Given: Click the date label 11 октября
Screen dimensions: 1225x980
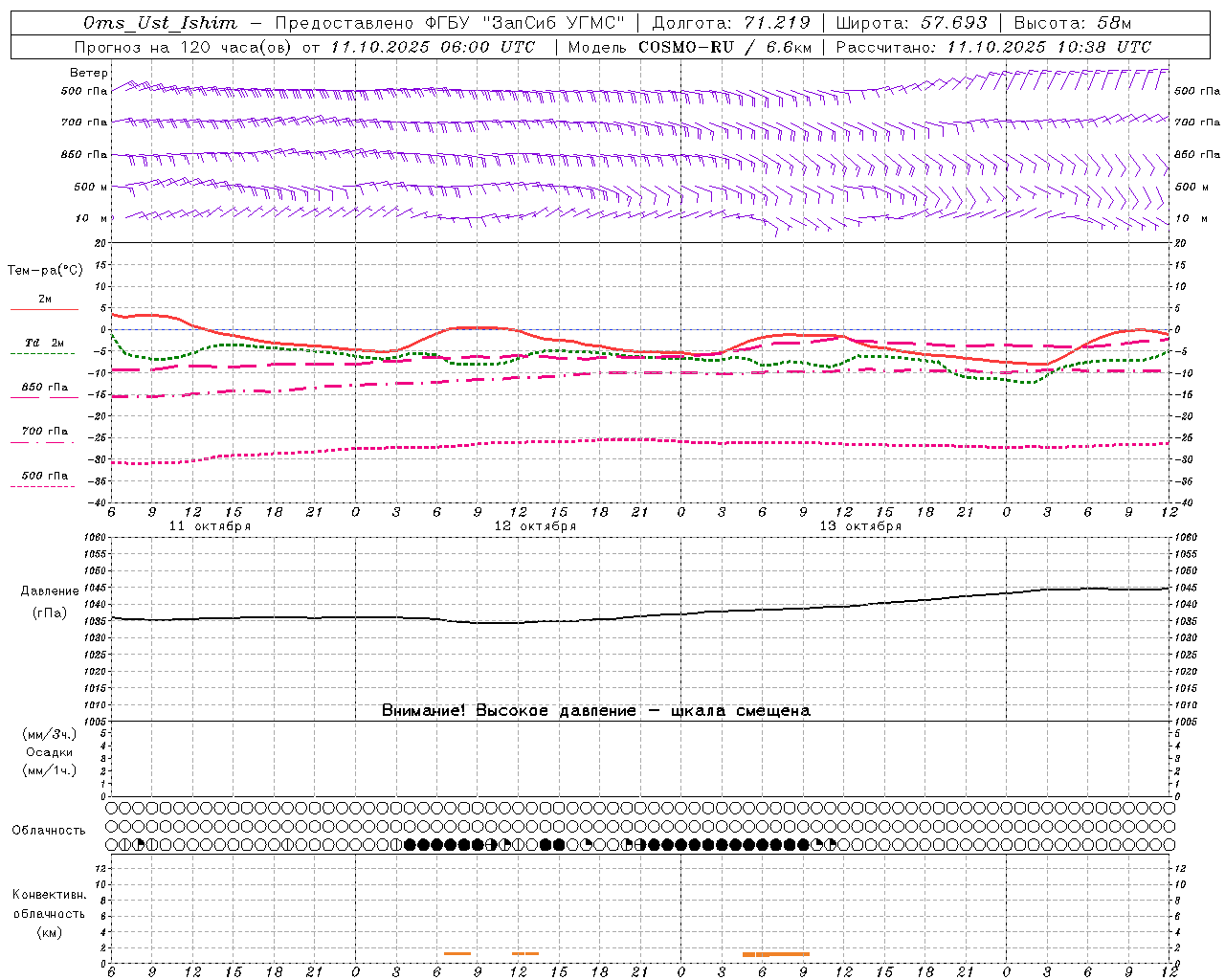Looking at the screenshot, I should click(210, 526).
